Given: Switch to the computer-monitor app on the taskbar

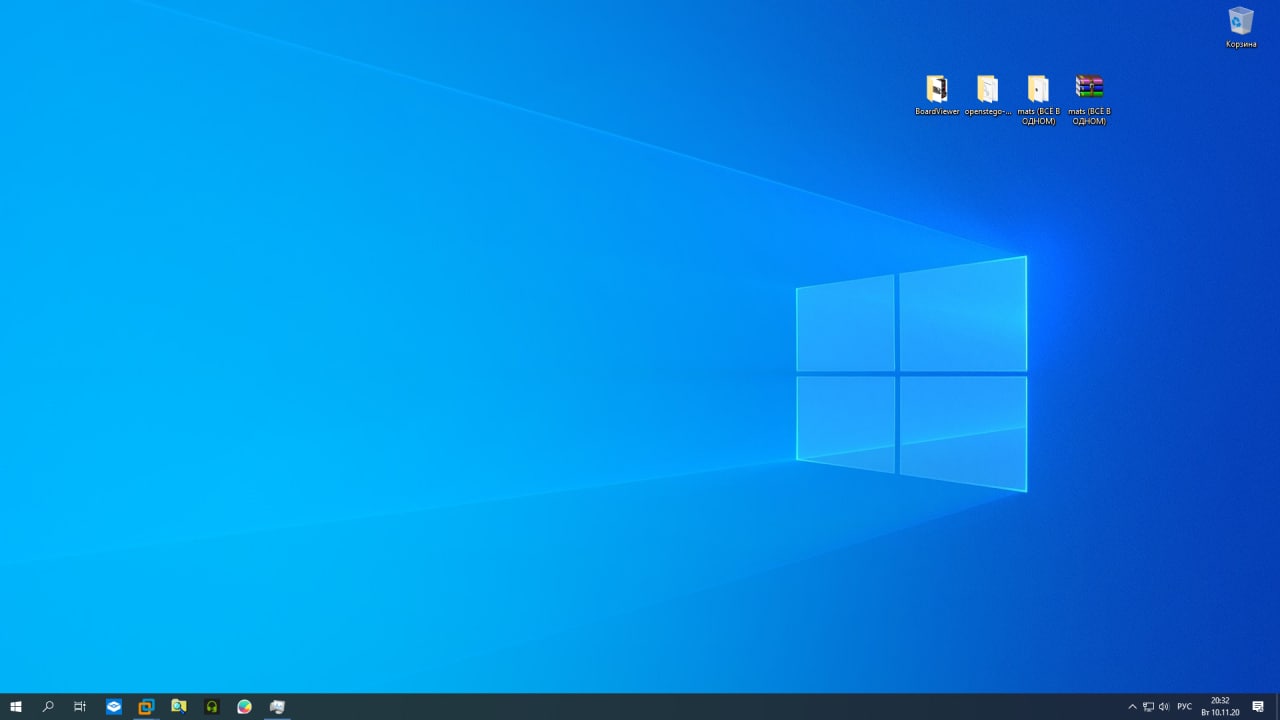Looking at the screenshot, I should tap(277, 707).
